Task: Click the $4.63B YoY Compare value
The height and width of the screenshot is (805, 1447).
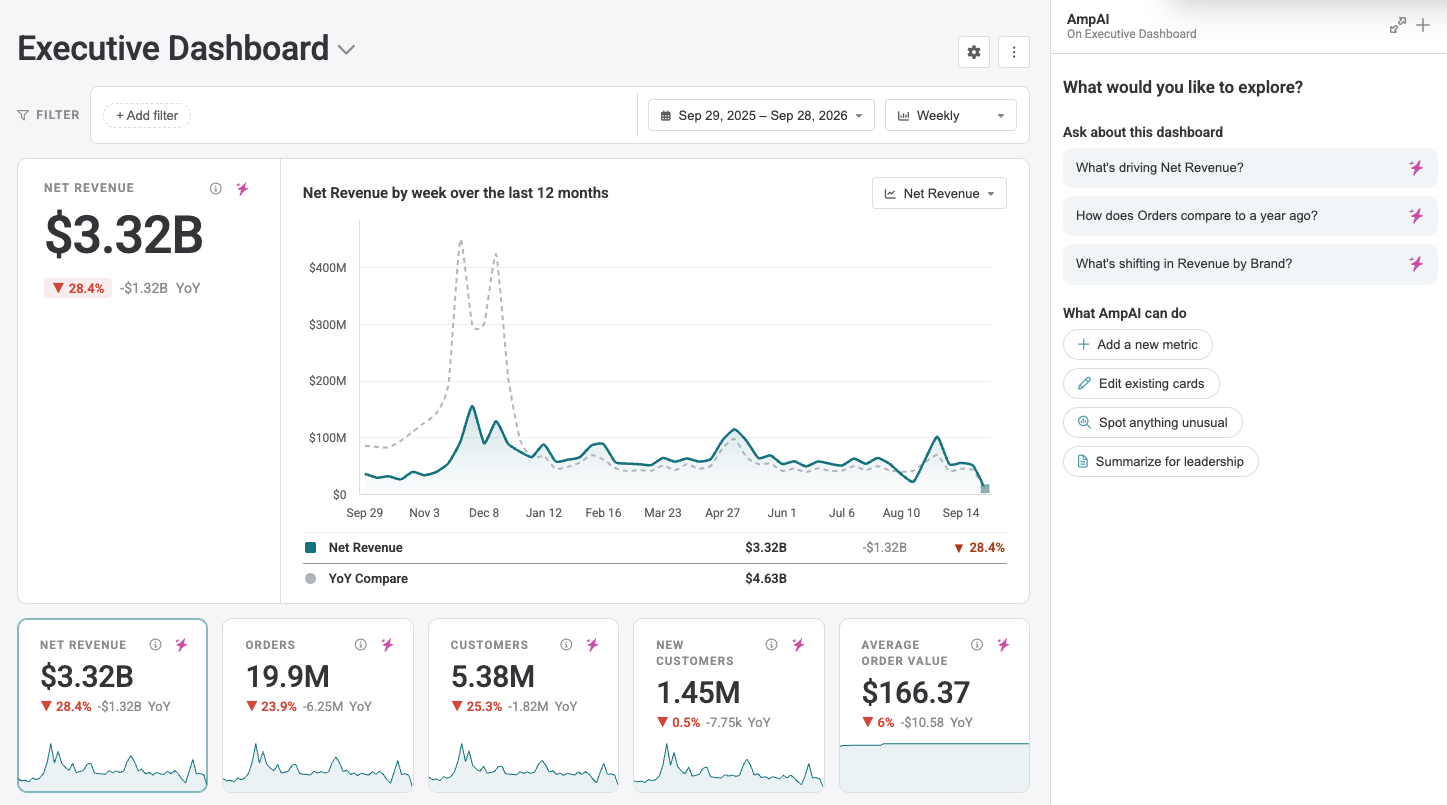Action: pos(766,578)
